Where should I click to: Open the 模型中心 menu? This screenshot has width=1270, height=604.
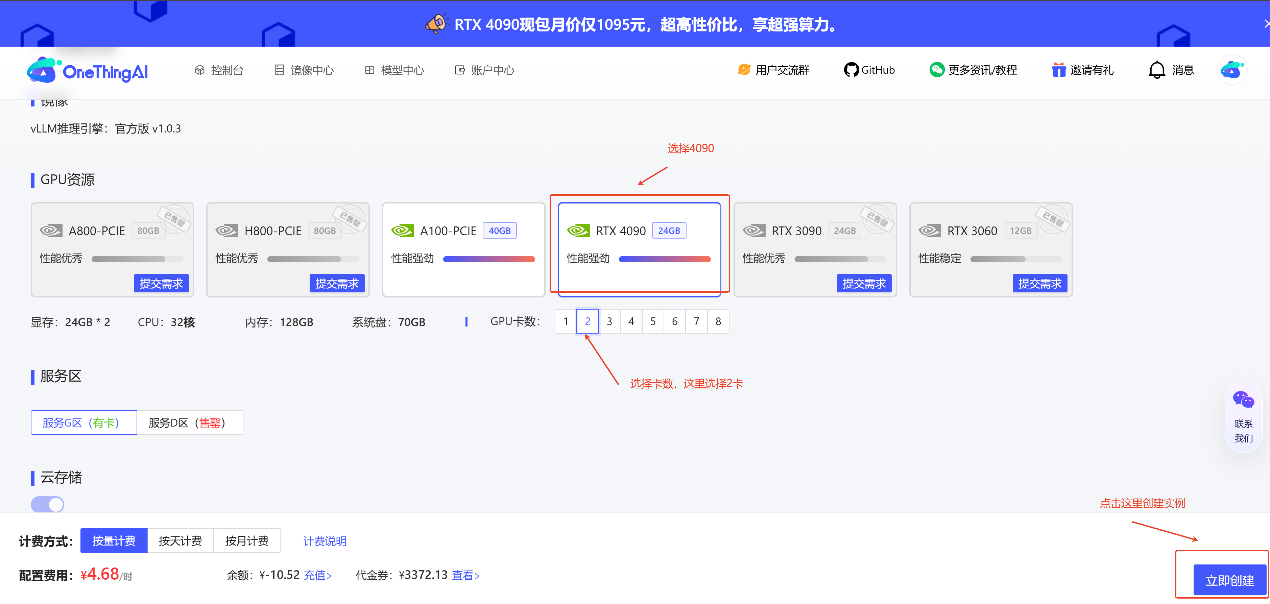pyautogui.click(x=394, y=71)
